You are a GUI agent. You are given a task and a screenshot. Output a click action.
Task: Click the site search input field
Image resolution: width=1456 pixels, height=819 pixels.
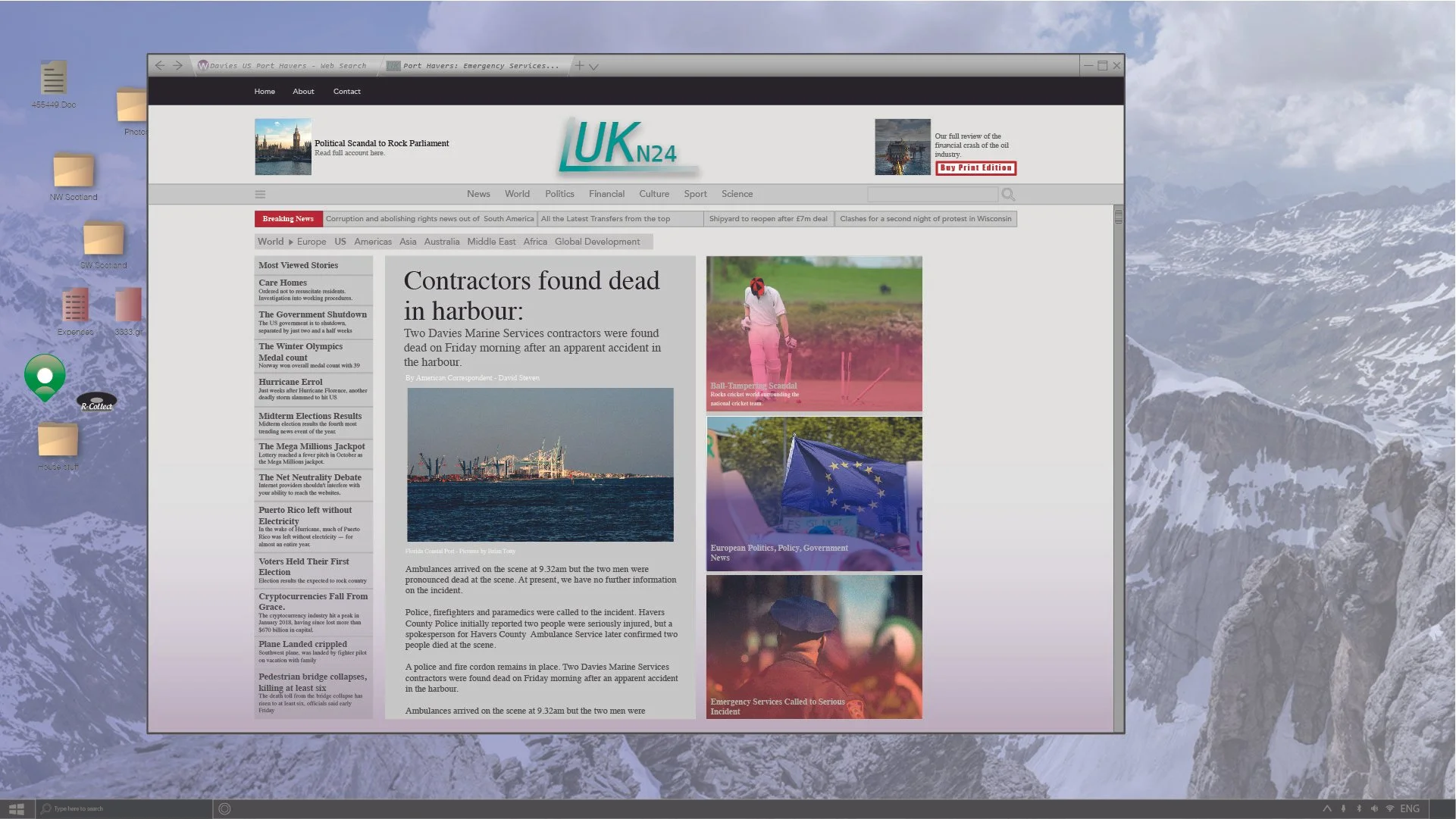coord(932,195)
